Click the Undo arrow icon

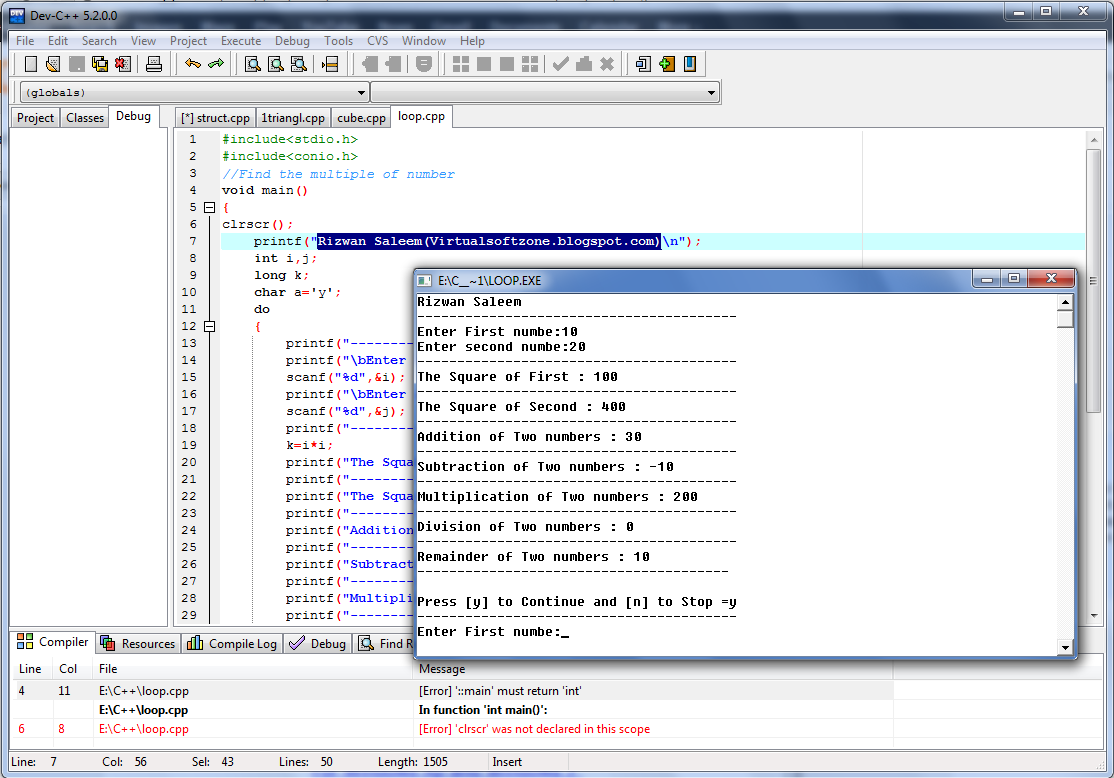[x=193, y=64]
